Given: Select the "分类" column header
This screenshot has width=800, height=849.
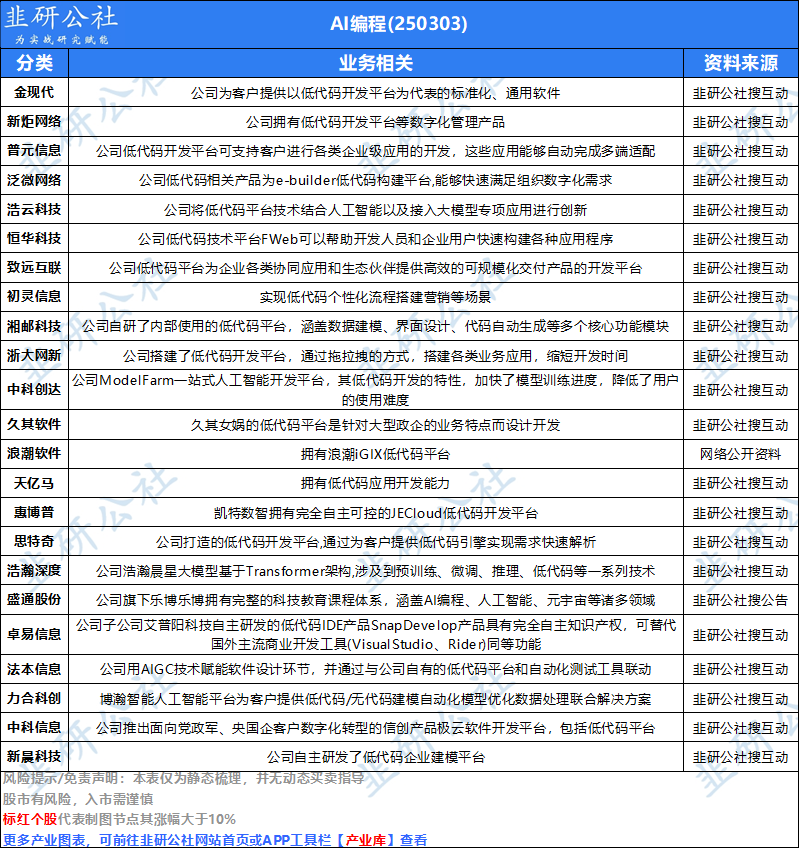Looking at the screenshot, I should 34,63.
